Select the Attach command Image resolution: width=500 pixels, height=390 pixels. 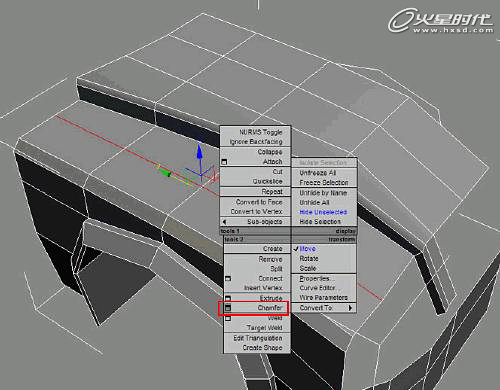[272, 162]
